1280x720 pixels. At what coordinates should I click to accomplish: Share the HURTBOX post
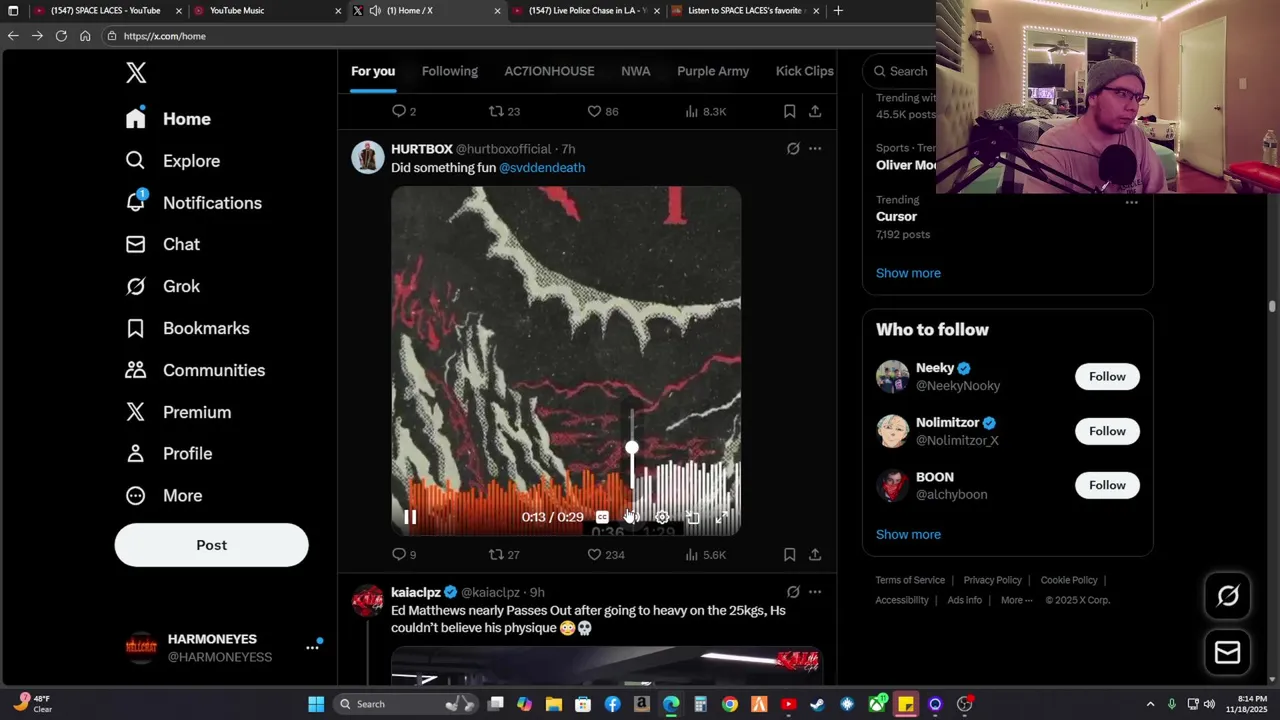pos(815,554)
